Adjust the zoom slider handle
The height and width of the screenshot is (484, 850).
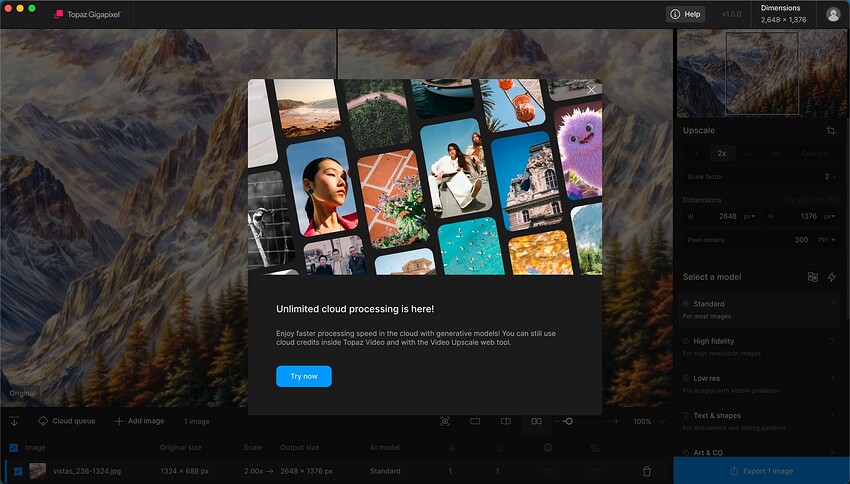(x=568, y=421)
